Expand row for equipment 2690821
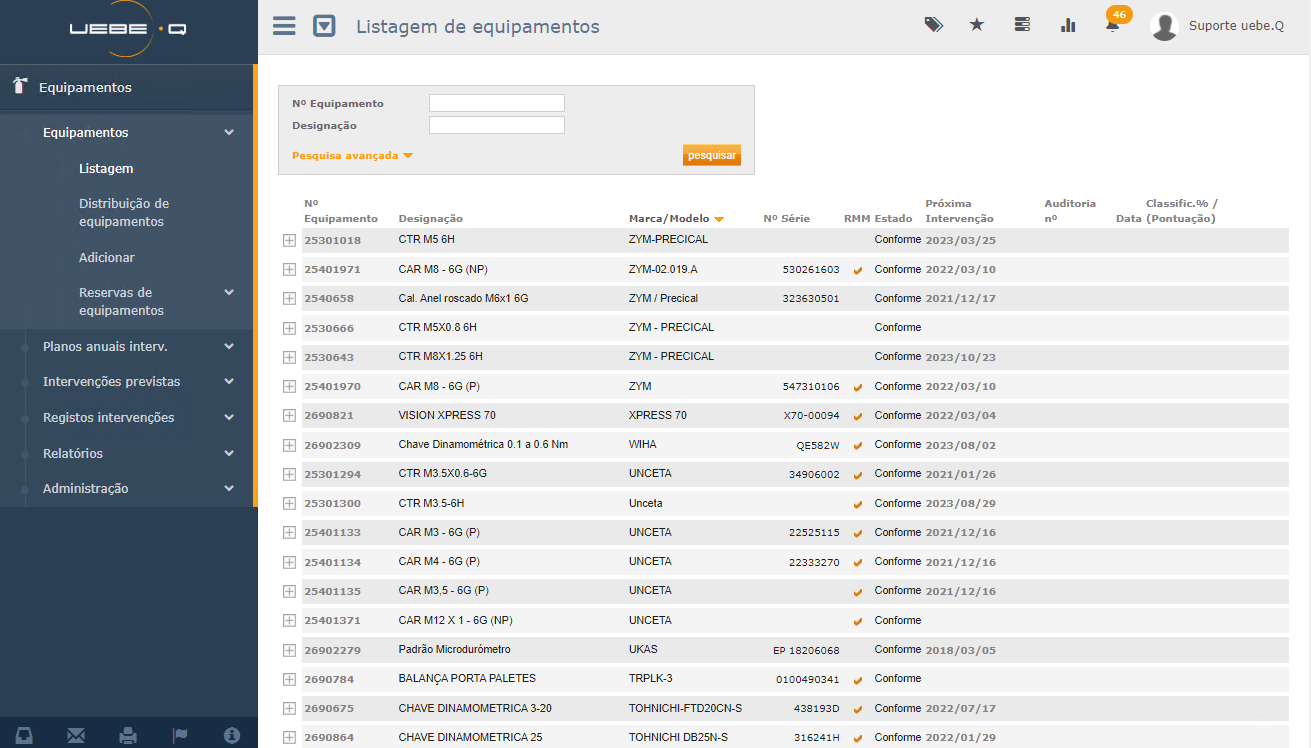This screenshot has width=1311, height=748. 289,415
